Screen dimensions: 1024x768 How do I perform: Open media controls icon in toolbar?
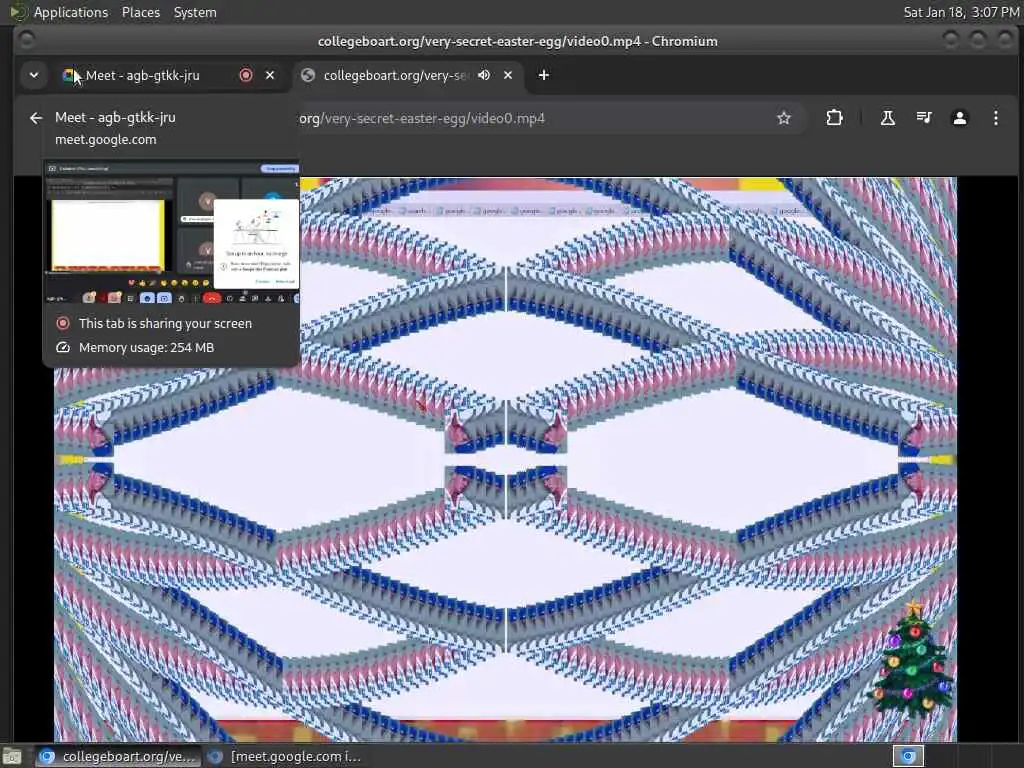click(924, 118)
